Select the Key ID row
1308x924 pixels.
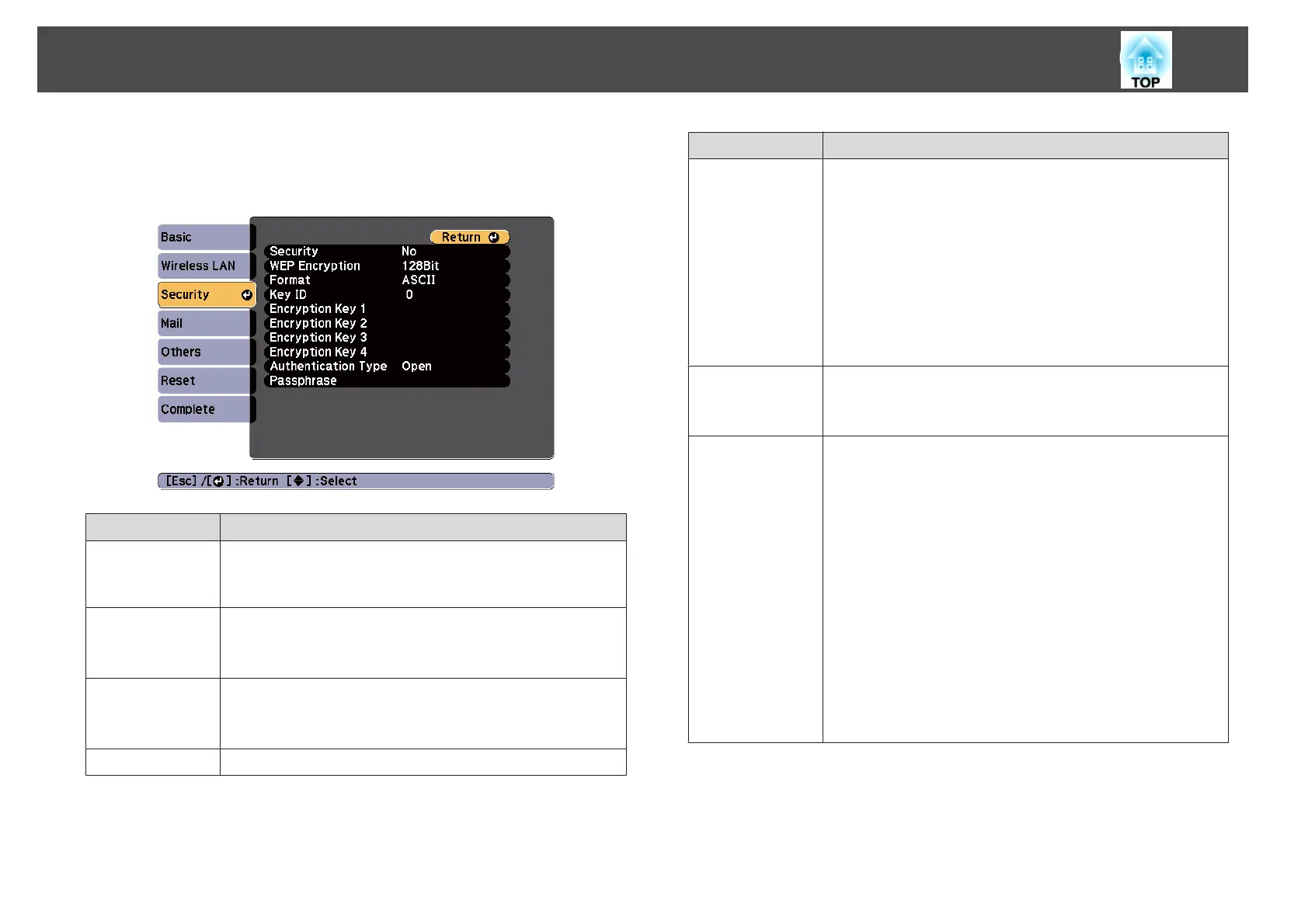[x=387, y=295]
